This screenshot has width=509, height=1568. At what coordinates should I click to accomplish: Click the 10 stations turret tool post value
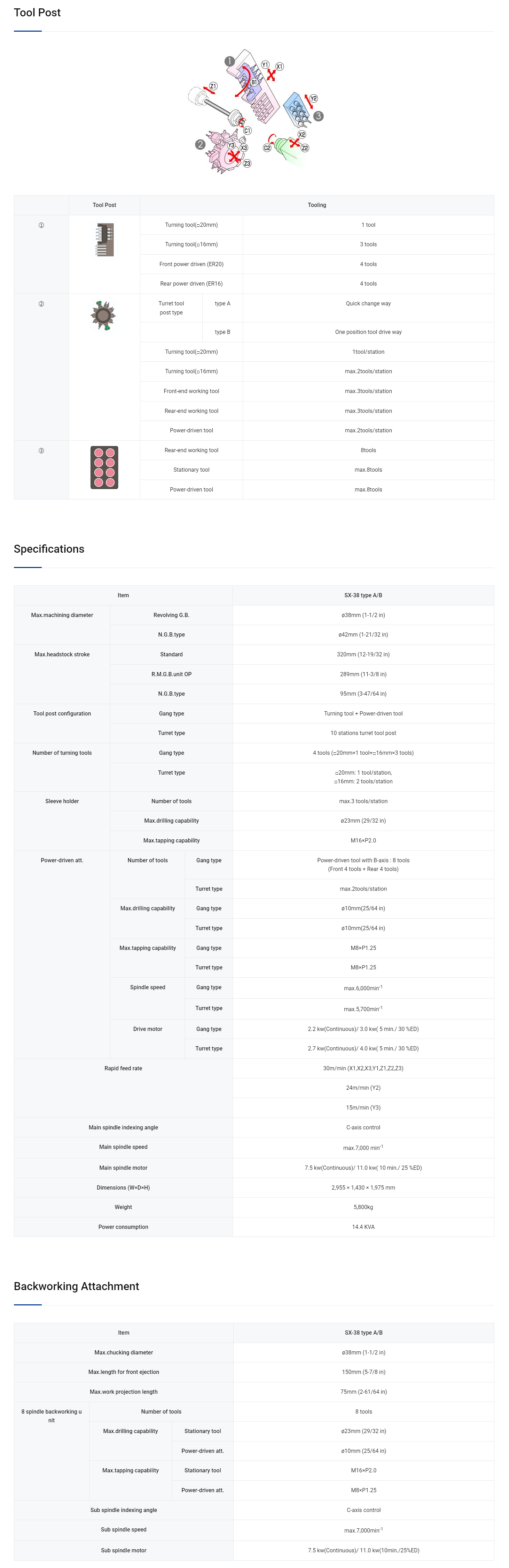363,734
